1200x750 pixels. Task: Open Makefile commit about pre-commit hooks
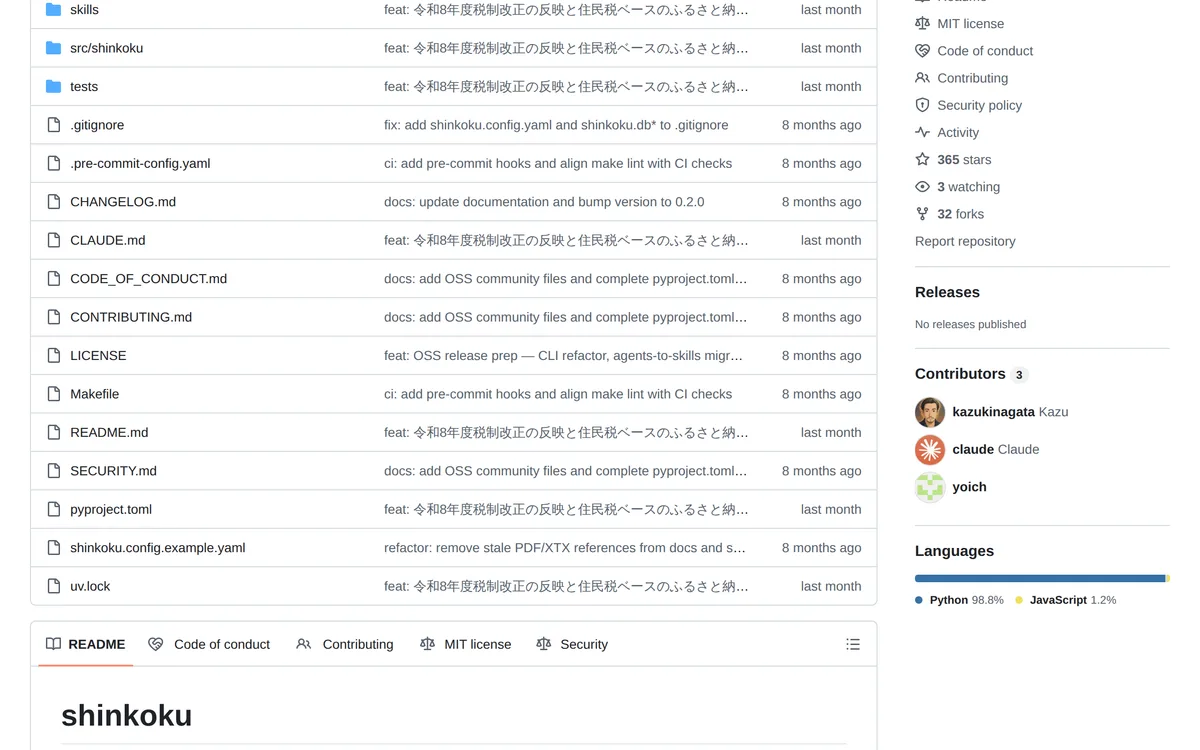click(x=558, y=394)
